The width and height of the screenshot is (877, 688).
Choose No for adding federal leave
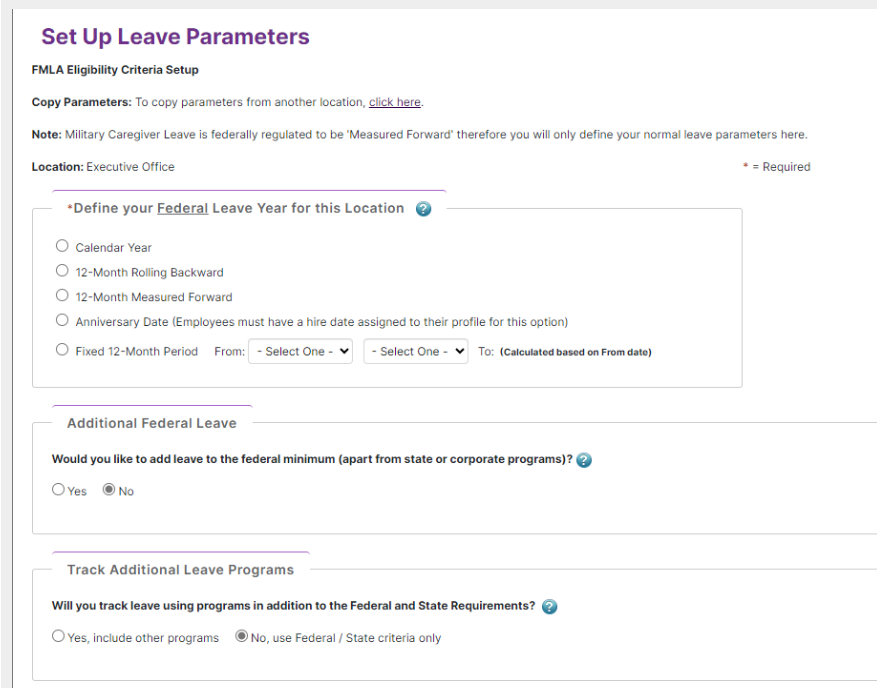tap(109, 489)
